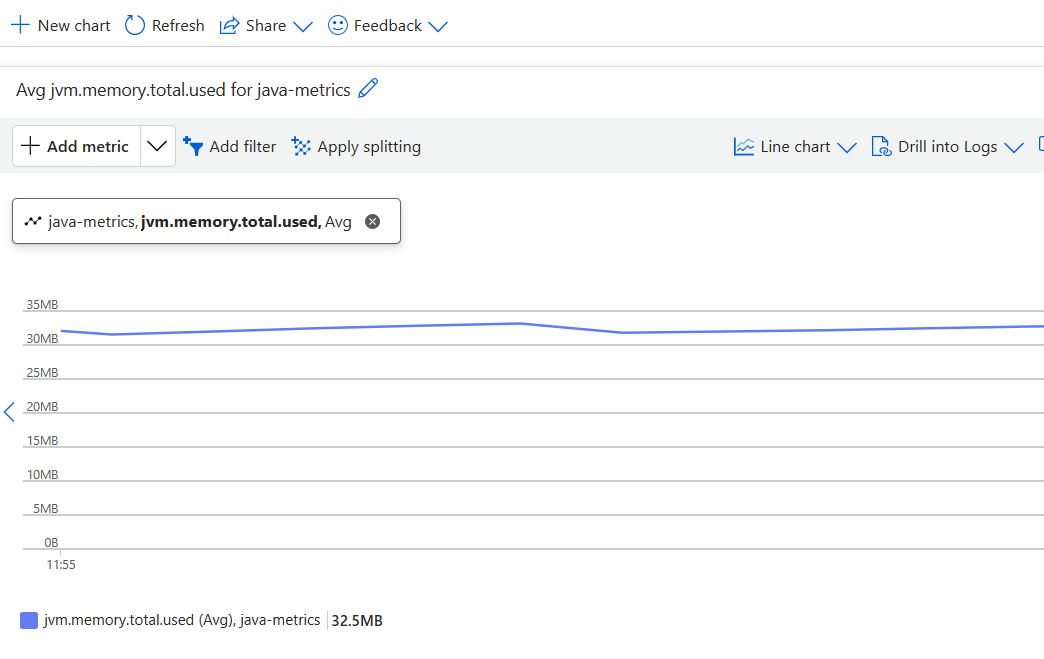Click the Drill into Logs icon
1044x659 pixels.
click(x=881, y=147)
